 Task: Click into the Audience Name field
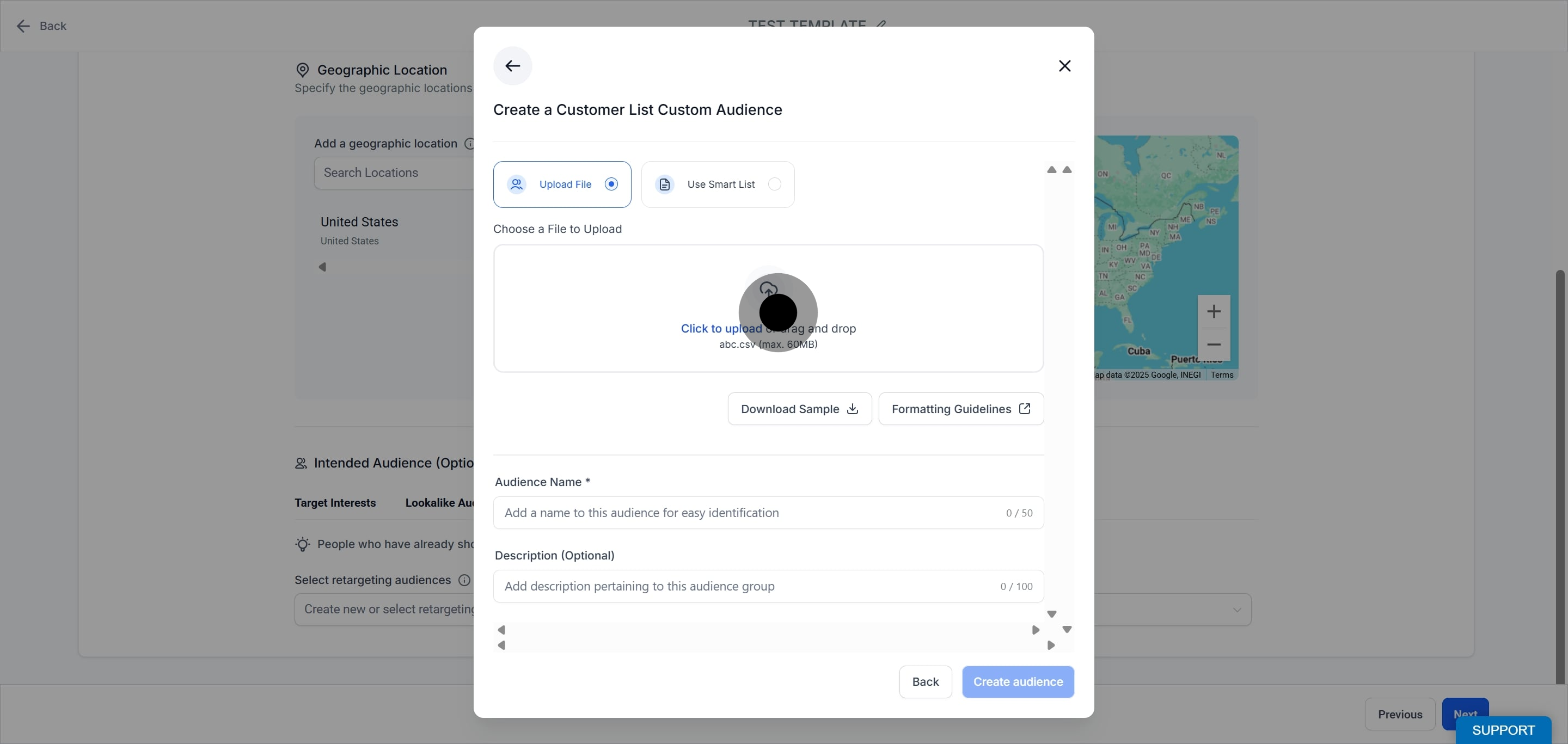pos(768,513)
